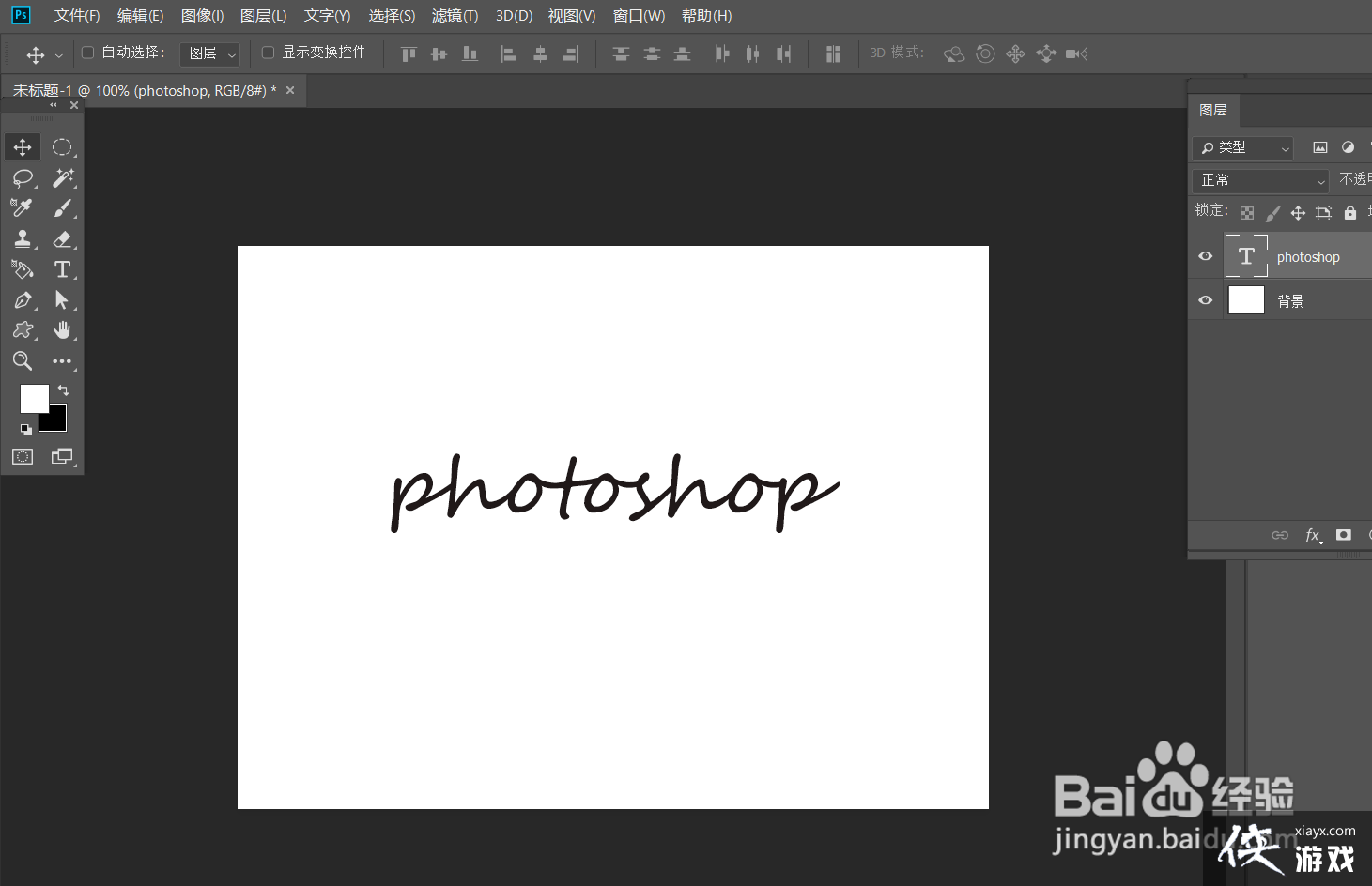Select the Horizontal Type tool
The width and height of the screenshot is (1372, 886).
point(63,269)
